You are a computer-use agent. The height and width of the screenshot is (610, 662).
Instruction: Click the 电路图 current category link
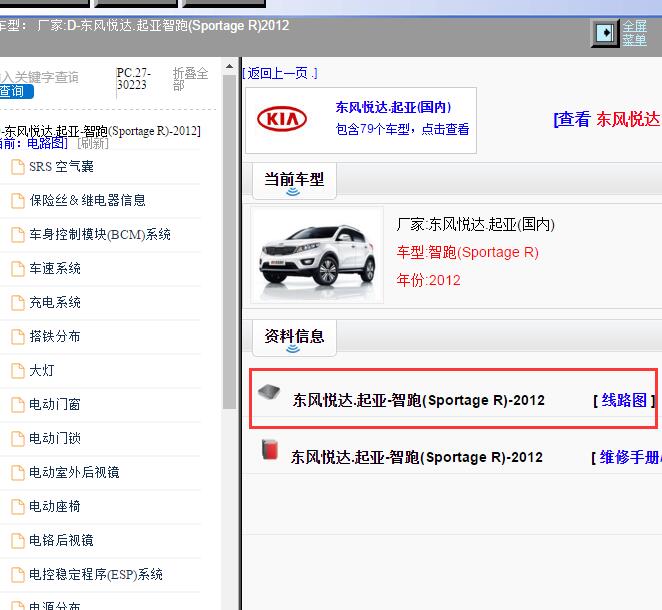coord(45,144)
